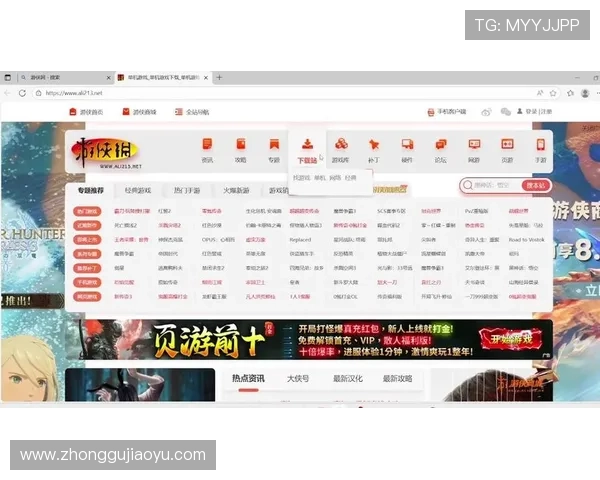Click the 登录 | 注册 login link
The height and width of the screenshot is (480, 600).
[x=534, y=111]
